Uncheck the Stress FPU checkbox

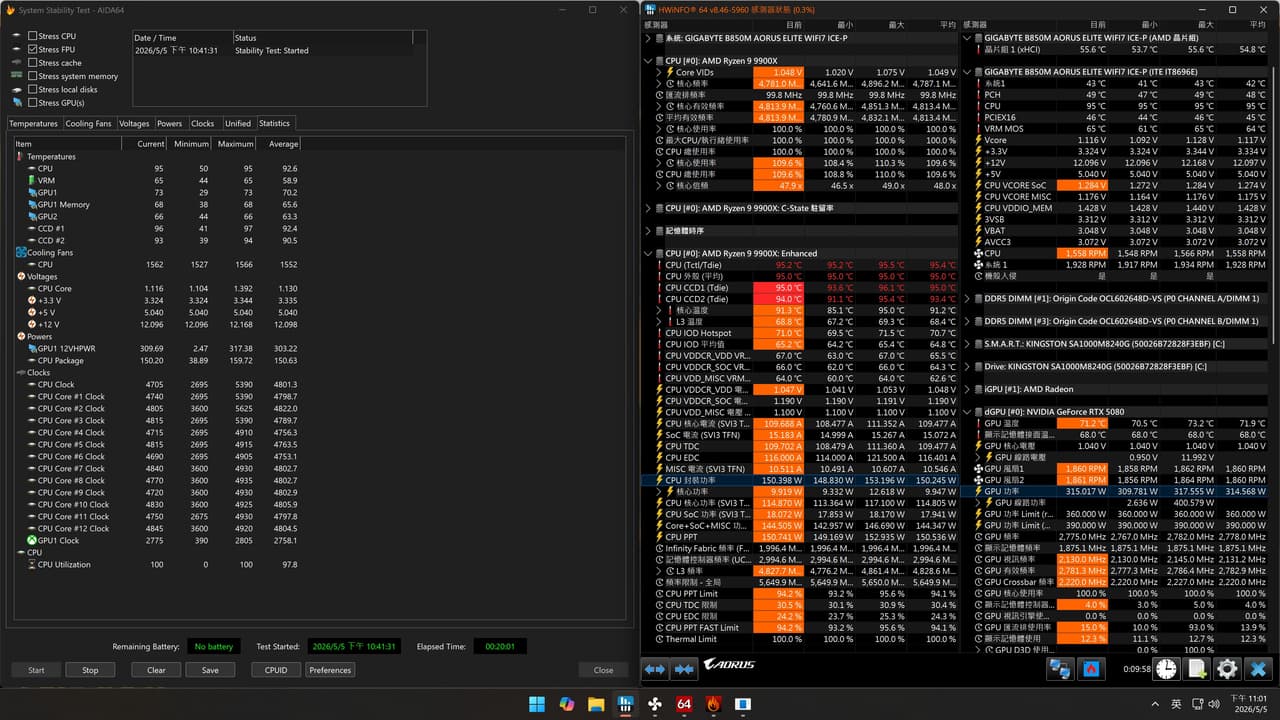[x=32, y=49]
